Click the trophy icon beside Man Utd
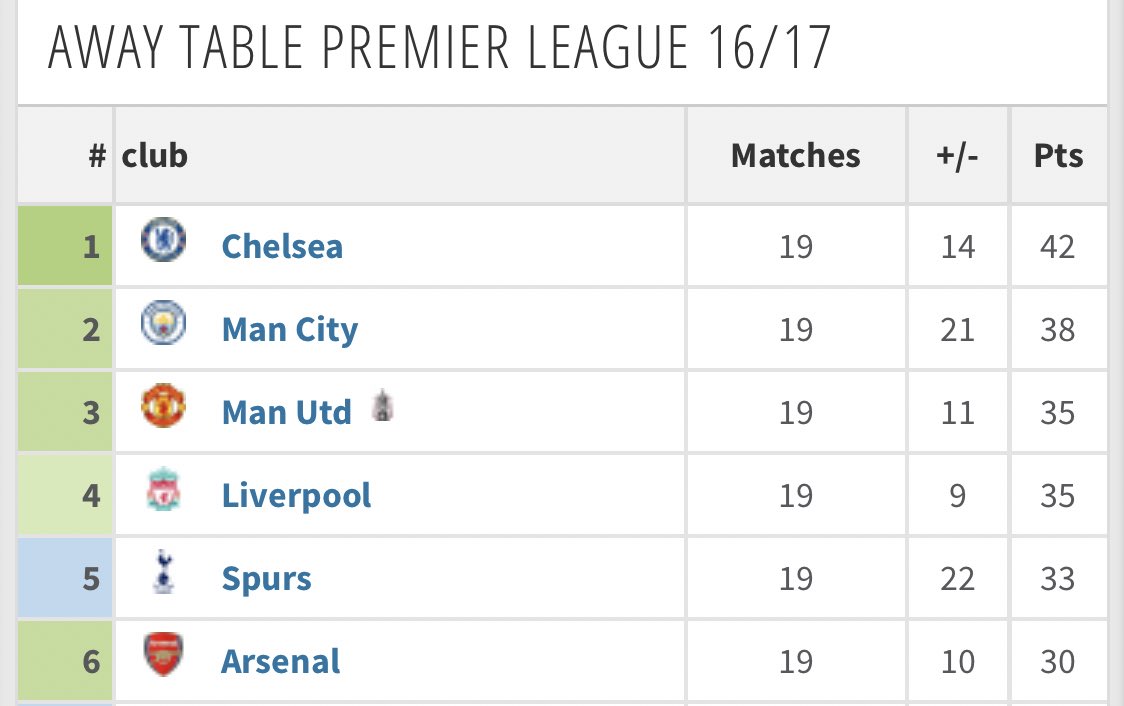 382,405
